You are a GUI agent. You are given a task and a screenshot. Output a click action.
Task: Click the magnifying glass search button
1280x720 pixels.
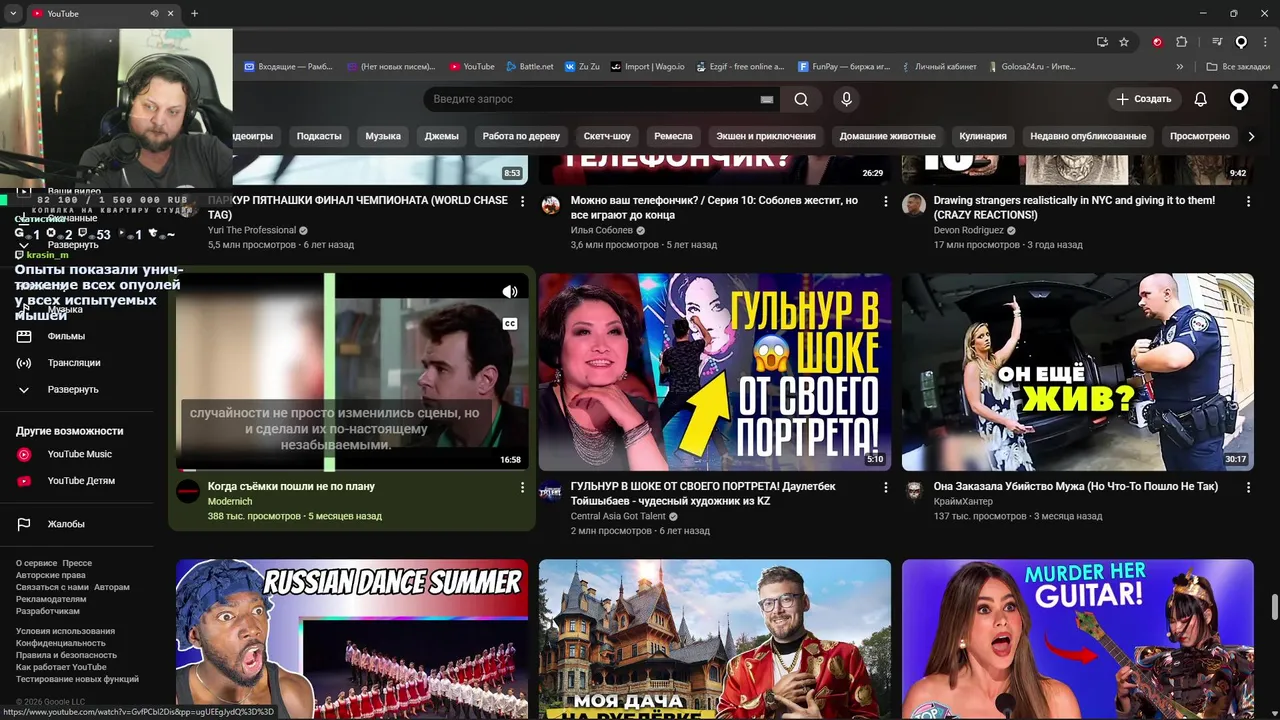click(x=801, y=99)
